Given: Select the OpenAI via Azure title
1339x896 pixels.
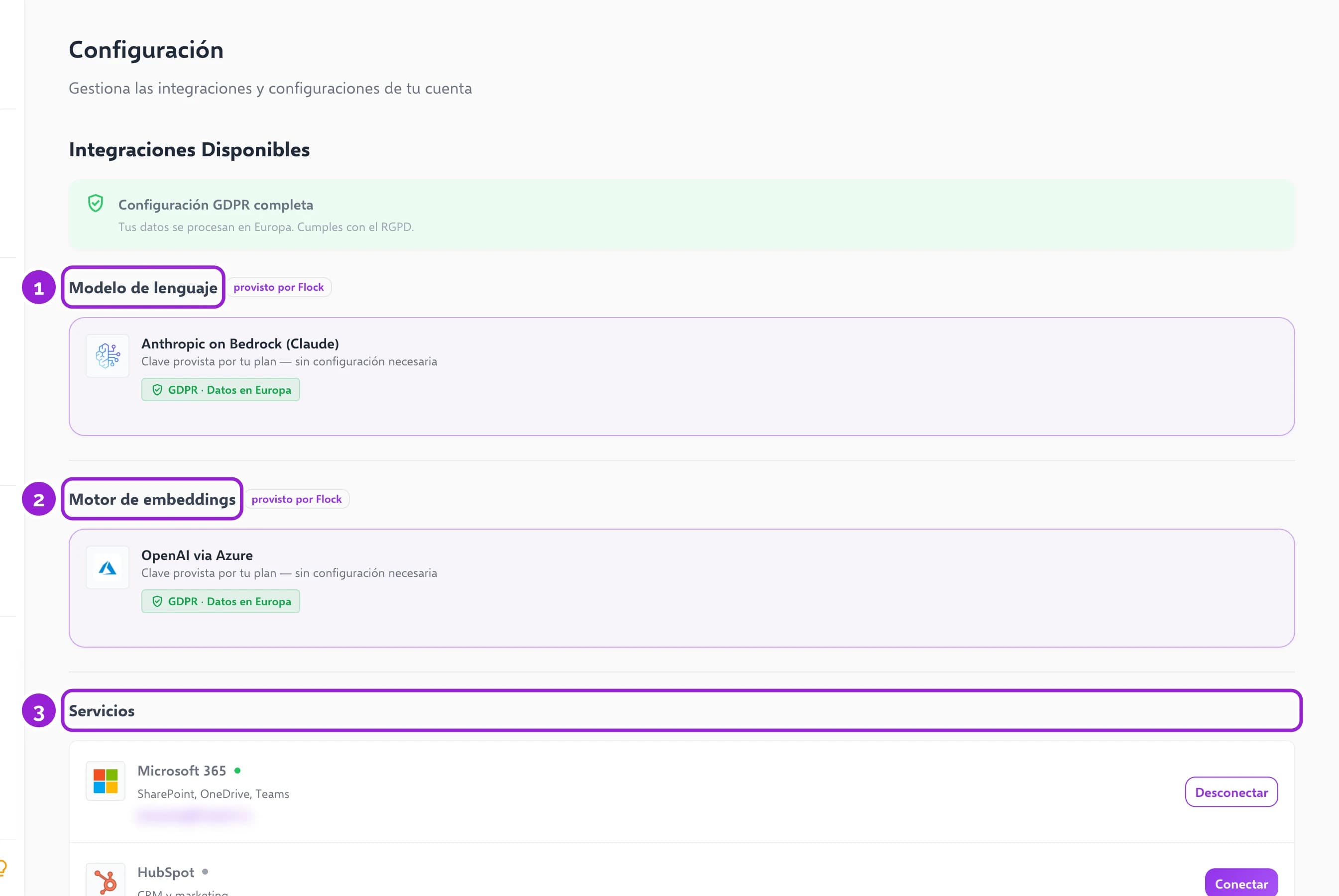Looking at the screenshot, I should [x=197, y=555].
